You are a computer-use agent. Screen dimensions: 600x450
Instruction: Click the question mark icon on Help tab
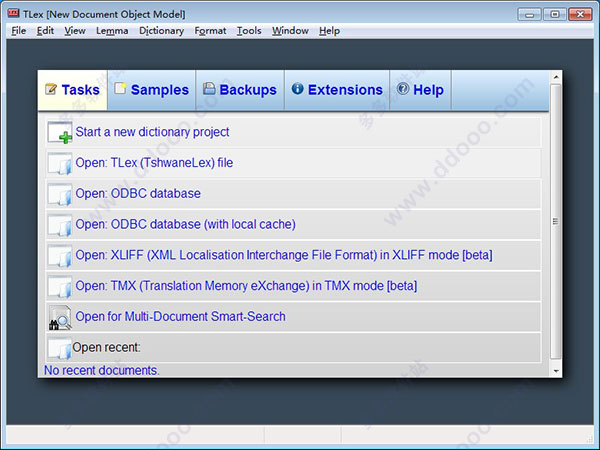403,88
